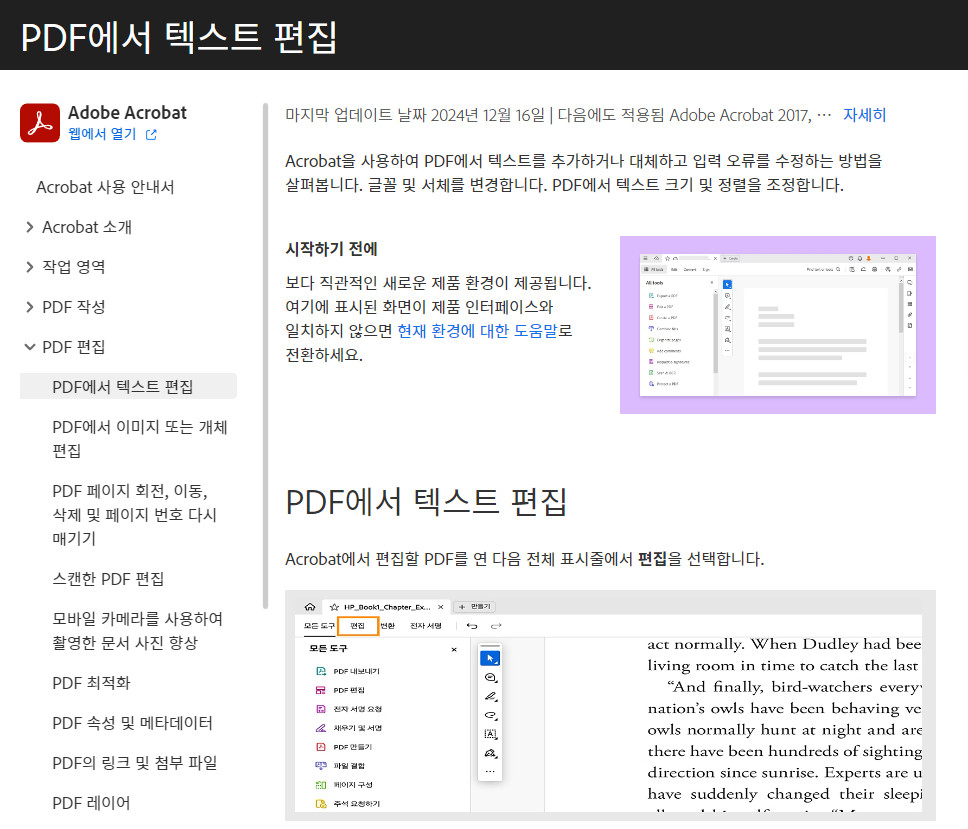The image size is (968, 829).
Task: Switch to the 변환 tab in the tutorial screenshot
Action: (388, 626)
